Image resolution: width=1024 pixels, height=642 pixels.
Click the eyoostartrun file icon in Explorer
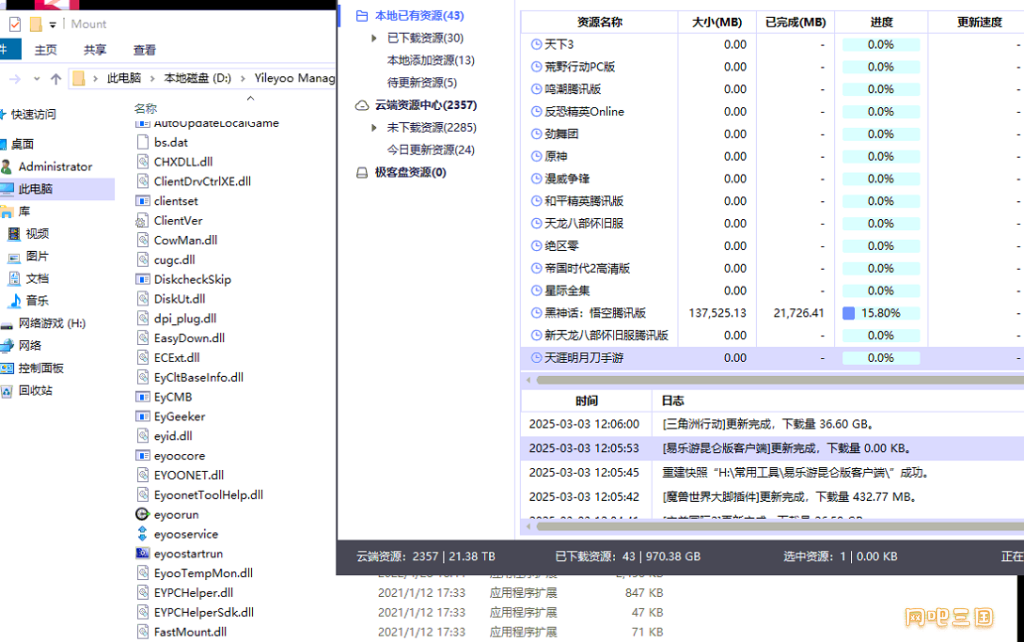point(142,554)
